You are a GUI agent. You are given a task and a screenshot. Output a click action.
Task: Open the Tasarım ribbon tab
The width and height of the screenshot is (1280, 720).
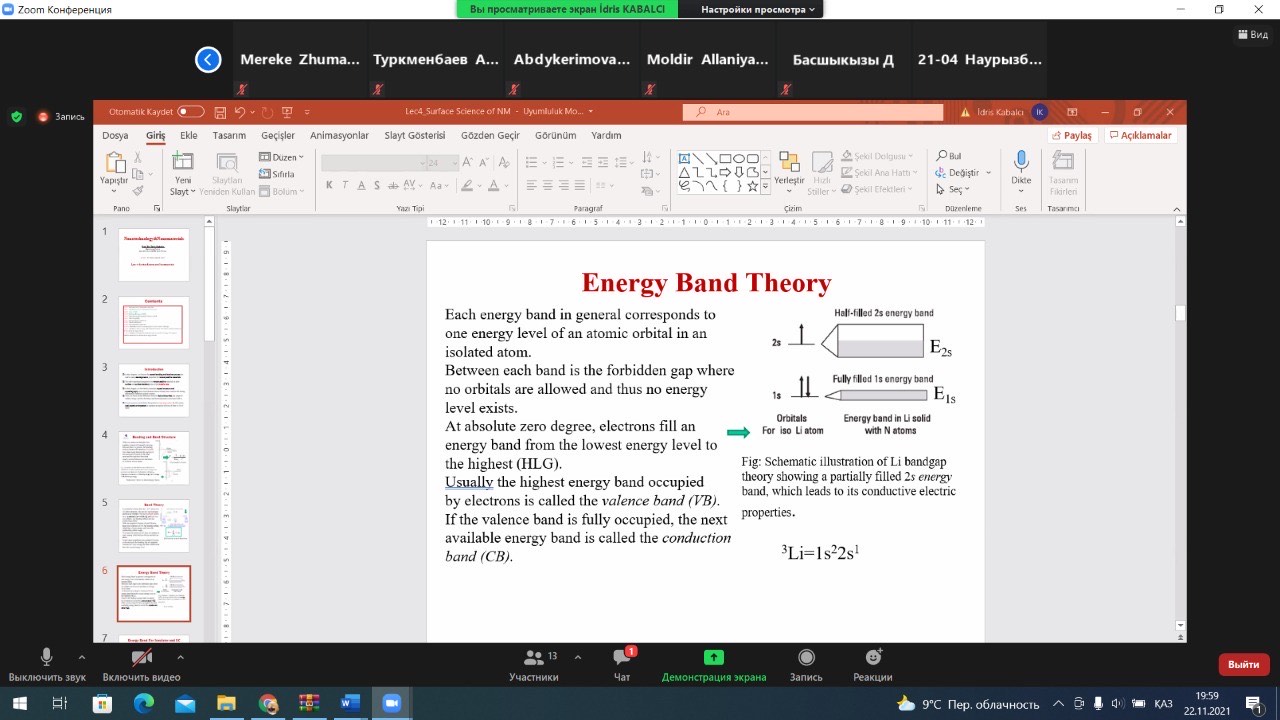click(x=229, y=135)
